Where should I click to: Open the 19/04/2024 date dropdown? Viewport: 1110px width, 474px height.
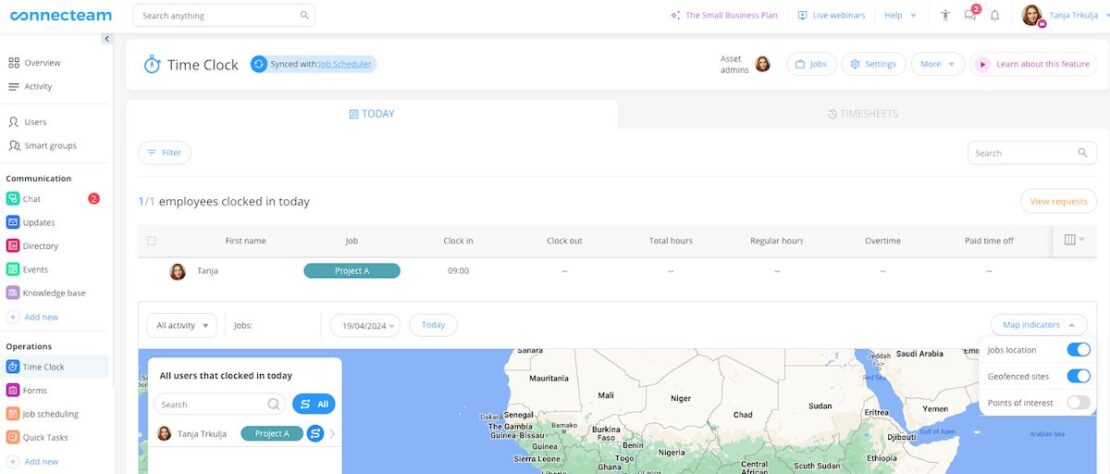pos(365,325)
